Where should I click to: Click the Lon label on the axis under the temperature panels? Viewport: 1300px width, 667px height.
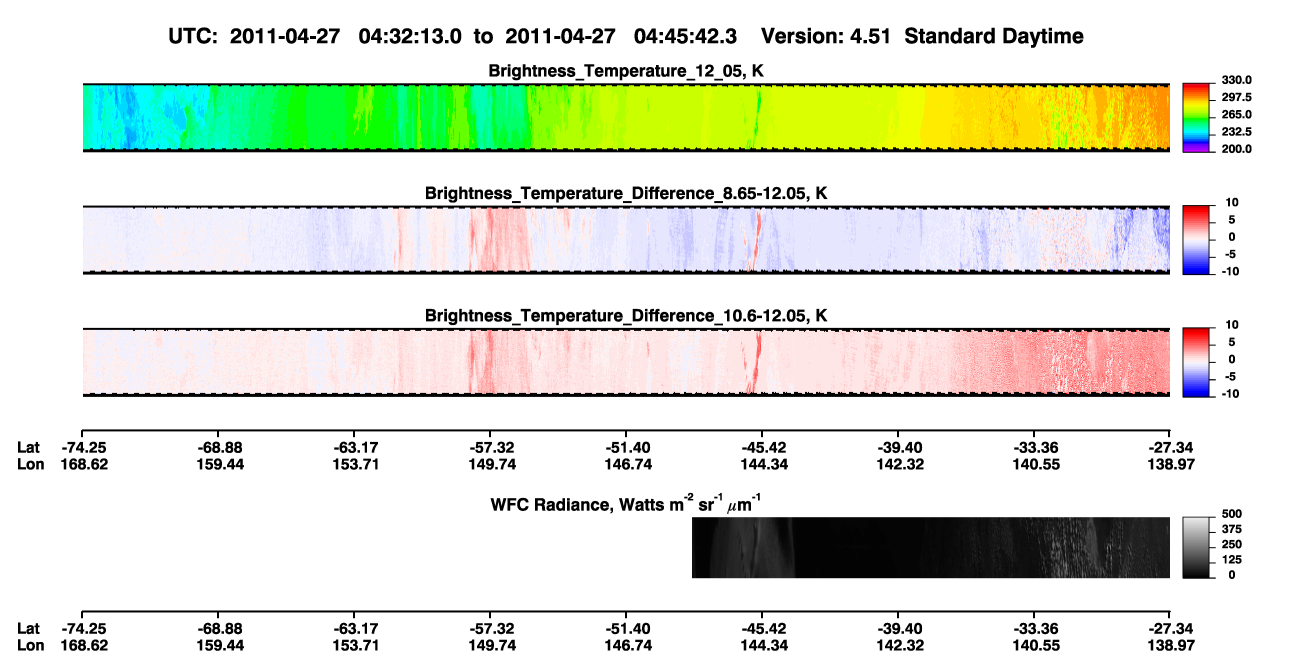click(x=30, y=464)
